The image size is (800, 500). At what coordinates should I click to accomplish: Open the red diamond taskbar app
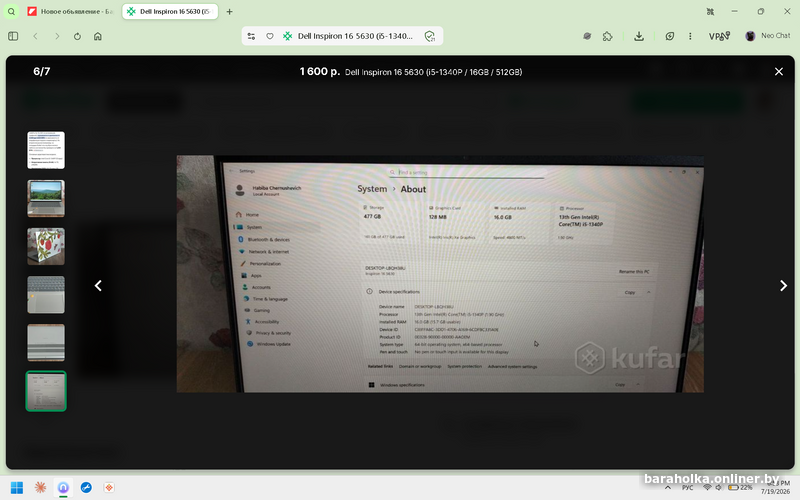[x=109, y=488]
